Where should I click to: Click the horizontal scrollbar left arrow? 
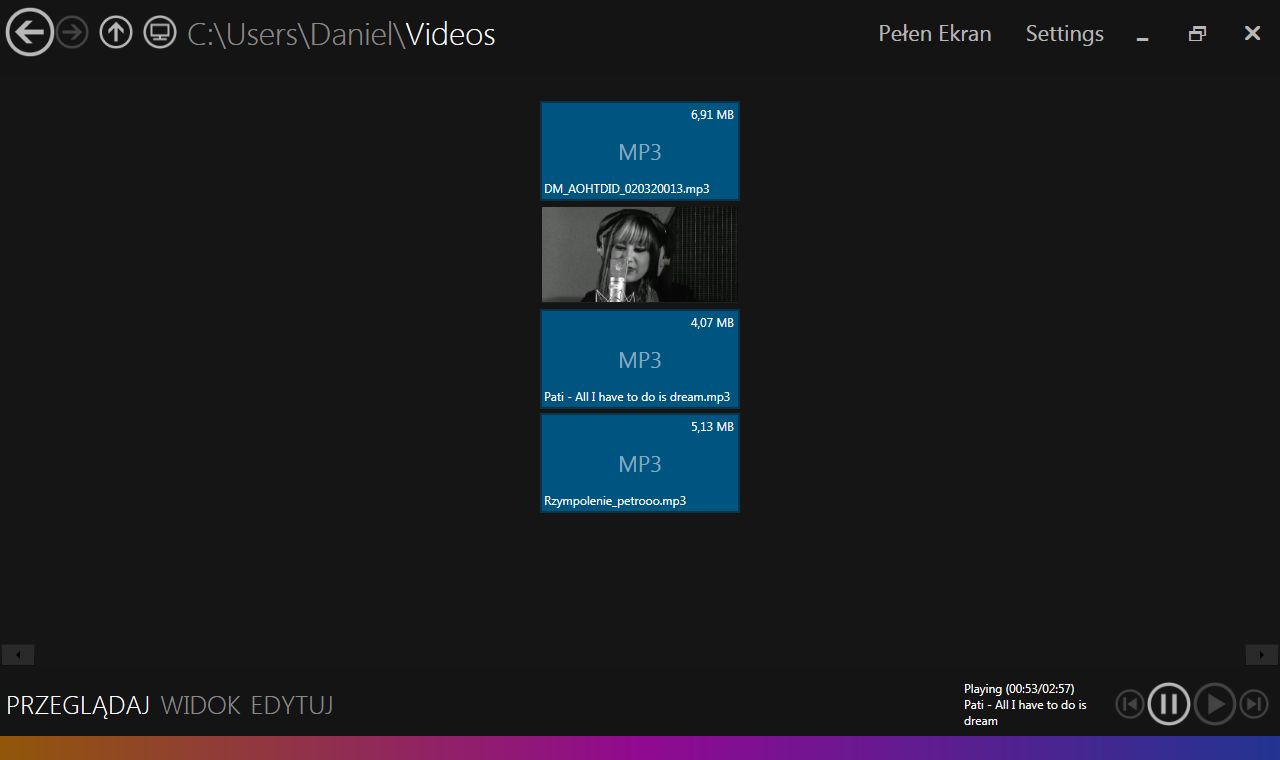pyautogui.click(x=18, y=655)
